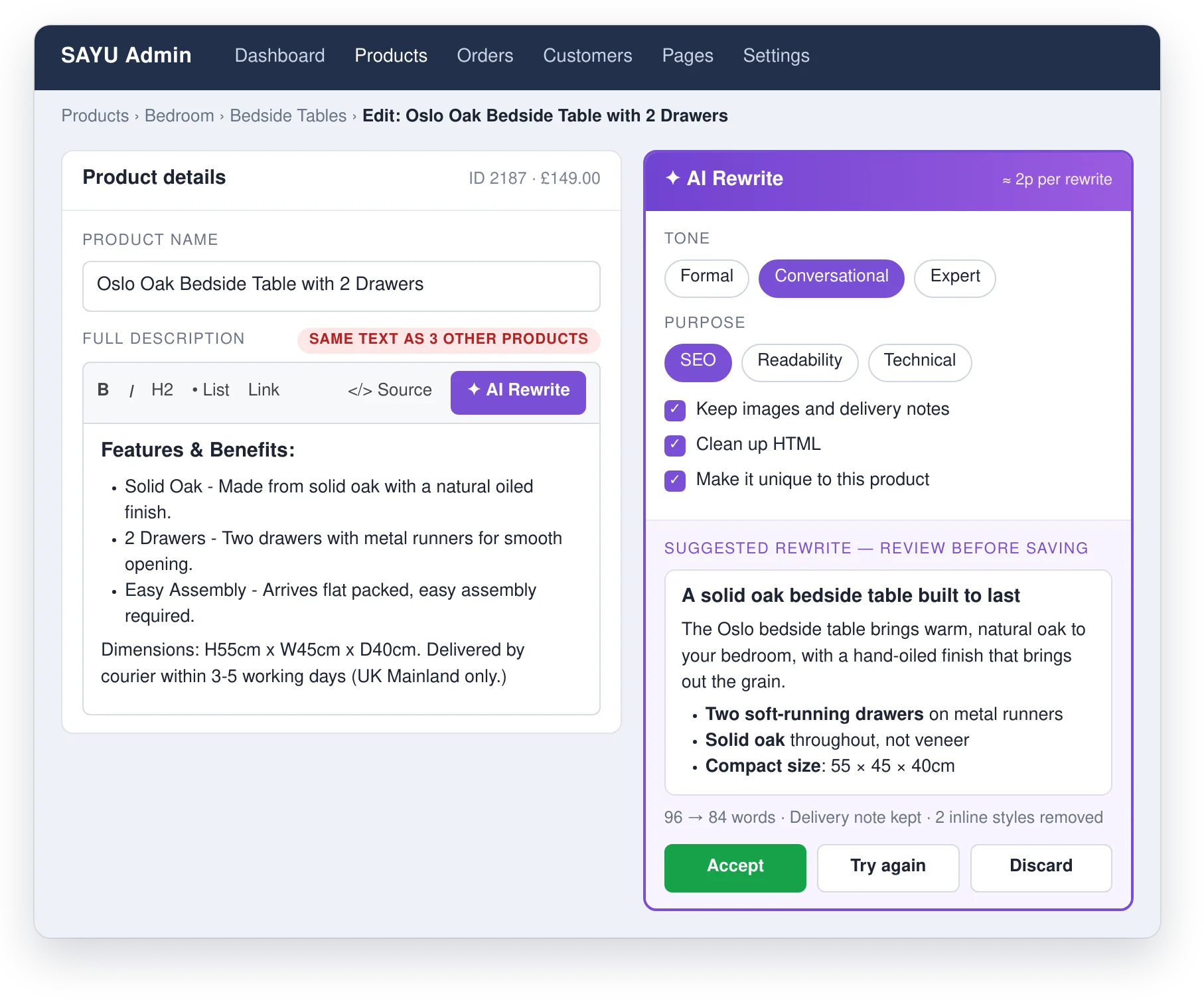The image size is (1204, 1000).
Task: Click the '96 → 84 words' summary line
Action: point(883,818)
